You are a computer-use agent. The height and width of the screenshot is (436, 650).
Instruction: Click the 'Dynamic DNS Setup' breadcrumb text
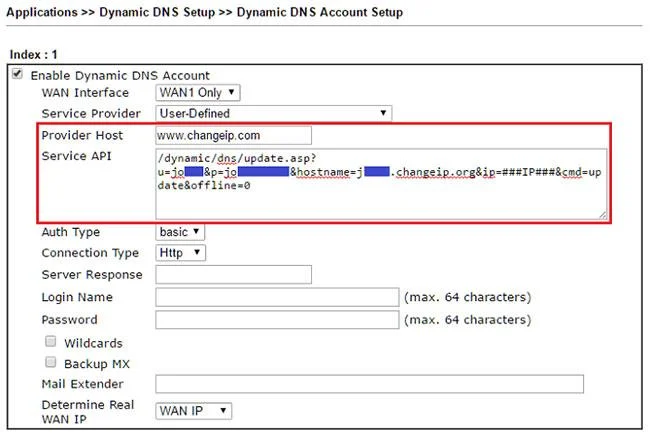[157, 12]
